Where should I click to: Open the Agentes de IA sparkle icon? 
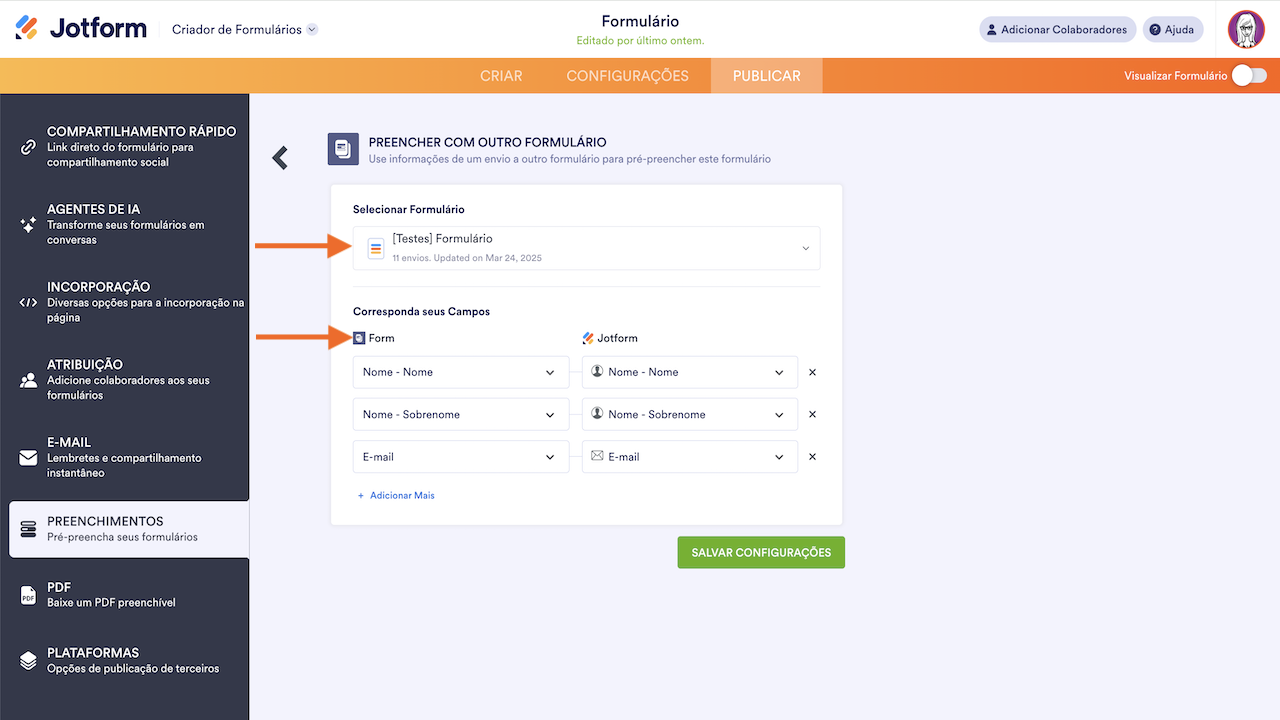coord(28,225)
